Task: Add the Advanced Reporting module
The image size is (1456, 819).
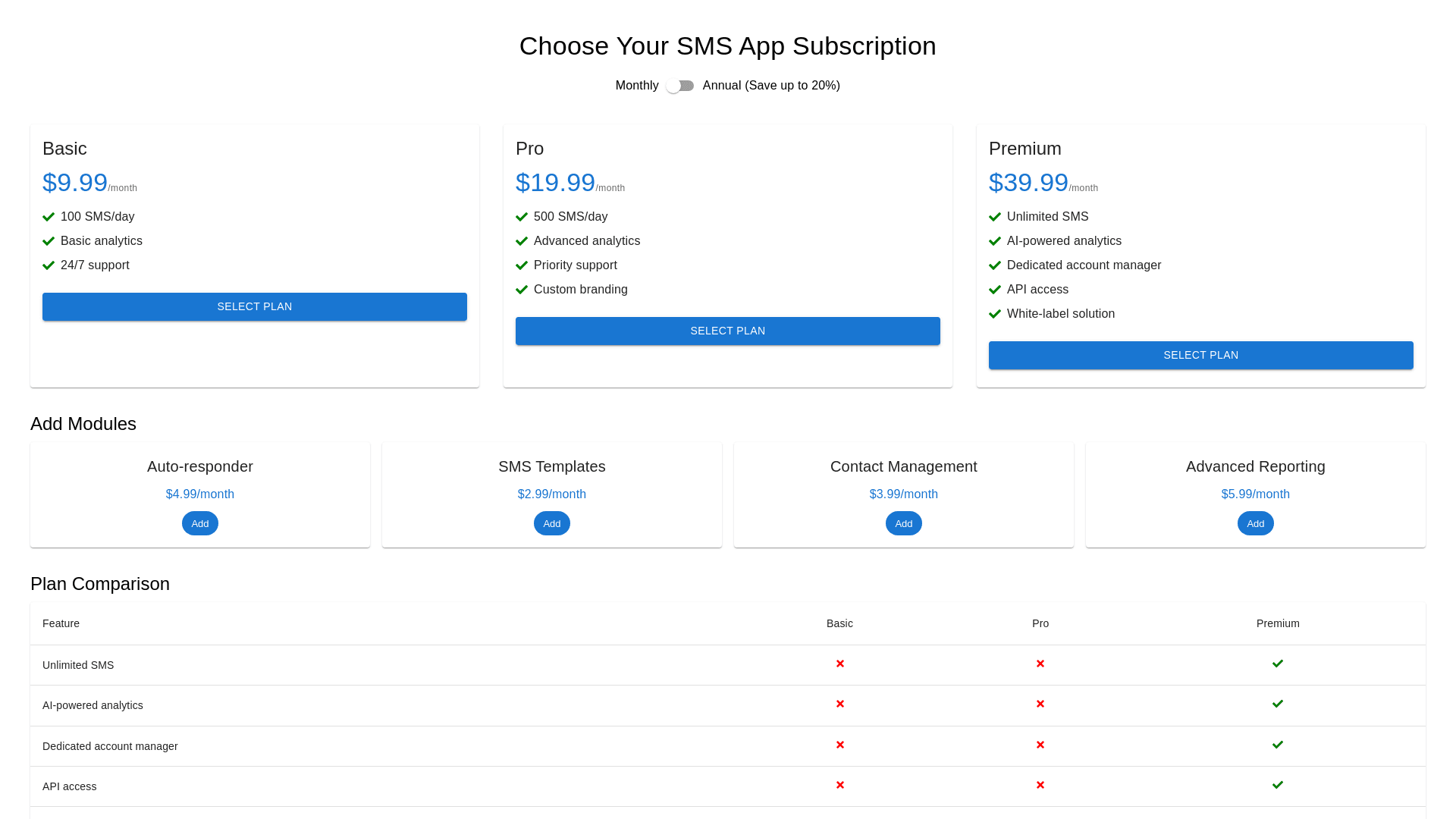Action: tap(1255, 523)
